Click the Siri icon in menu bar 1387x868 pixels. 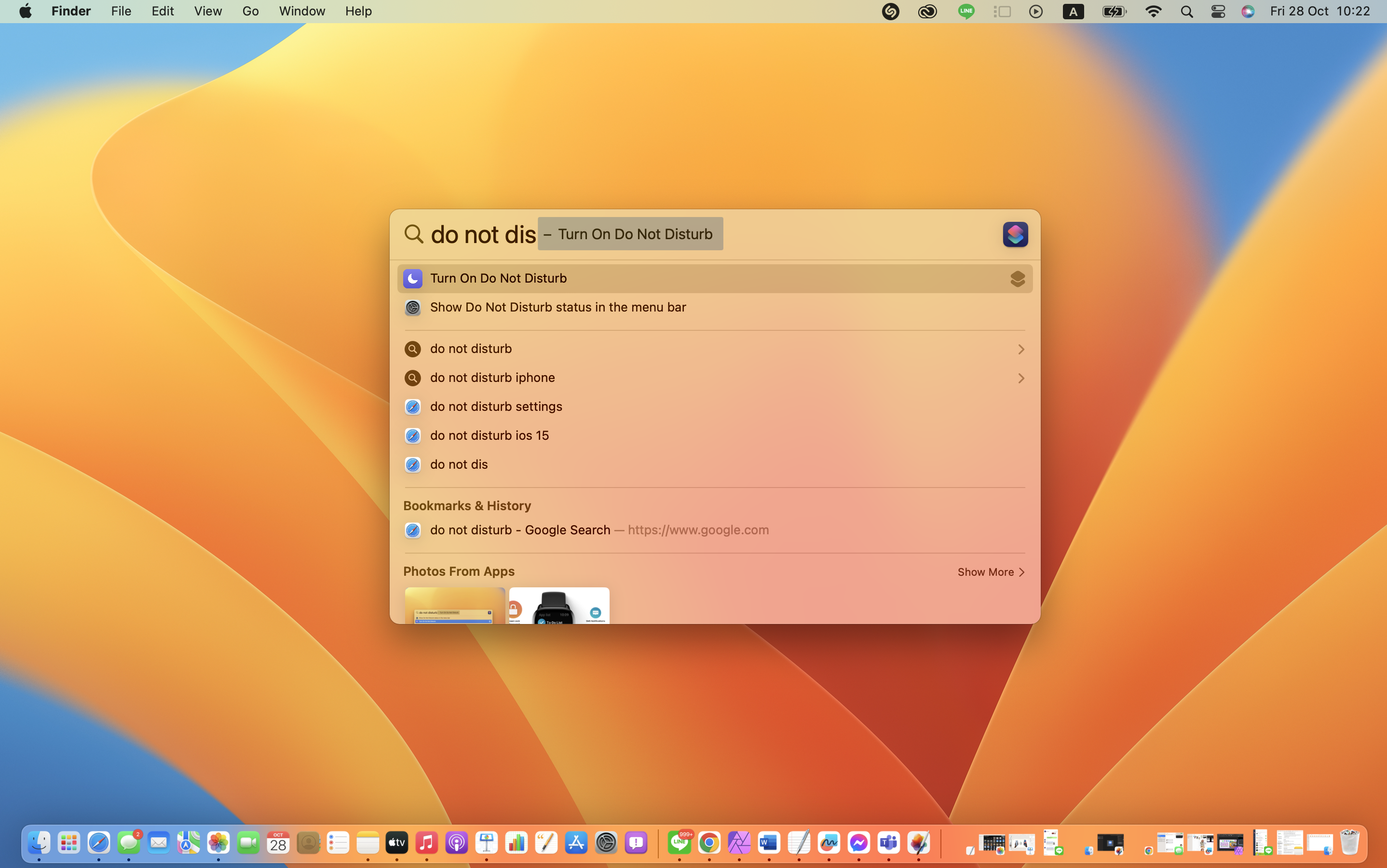1248,12
